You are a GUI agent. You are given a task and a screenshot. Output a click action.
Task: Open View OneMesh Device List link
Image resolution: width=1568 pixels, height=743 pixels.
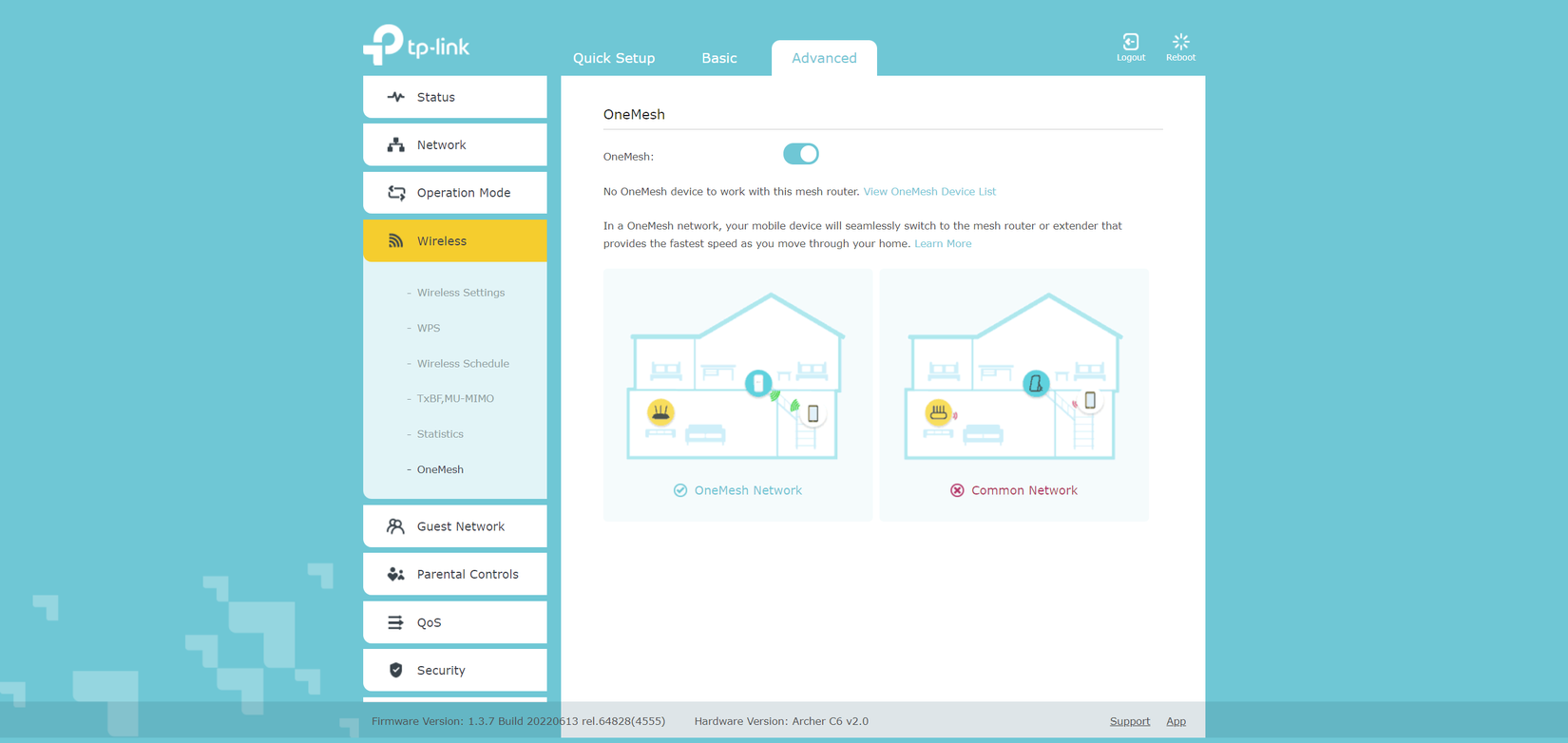[929, 192]
